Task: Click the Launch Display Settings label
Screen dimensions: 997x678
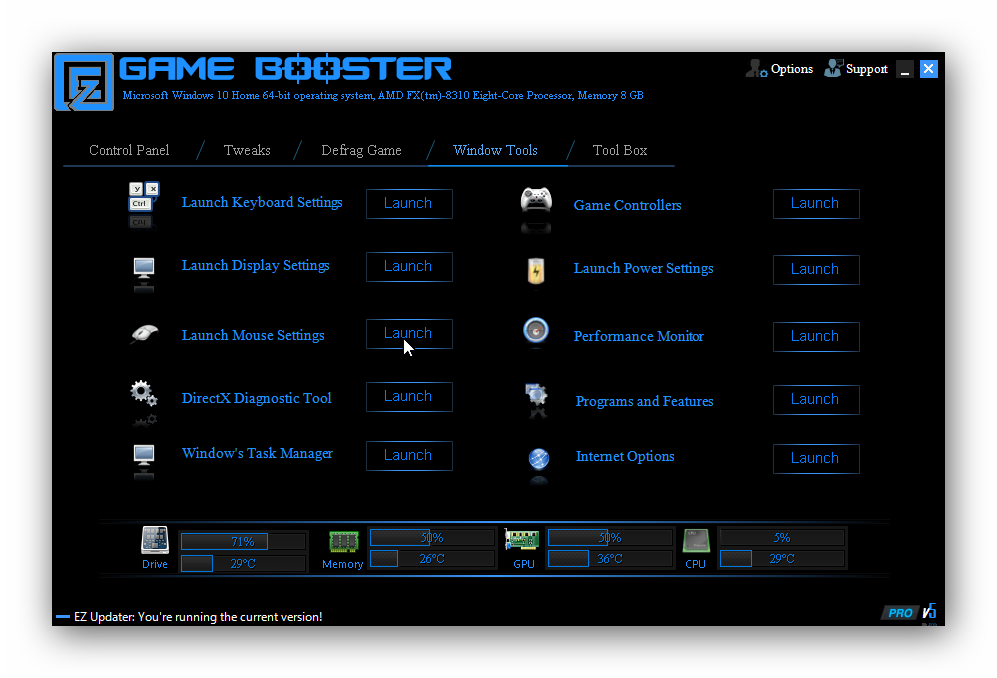Action: [x=256, y=265]
